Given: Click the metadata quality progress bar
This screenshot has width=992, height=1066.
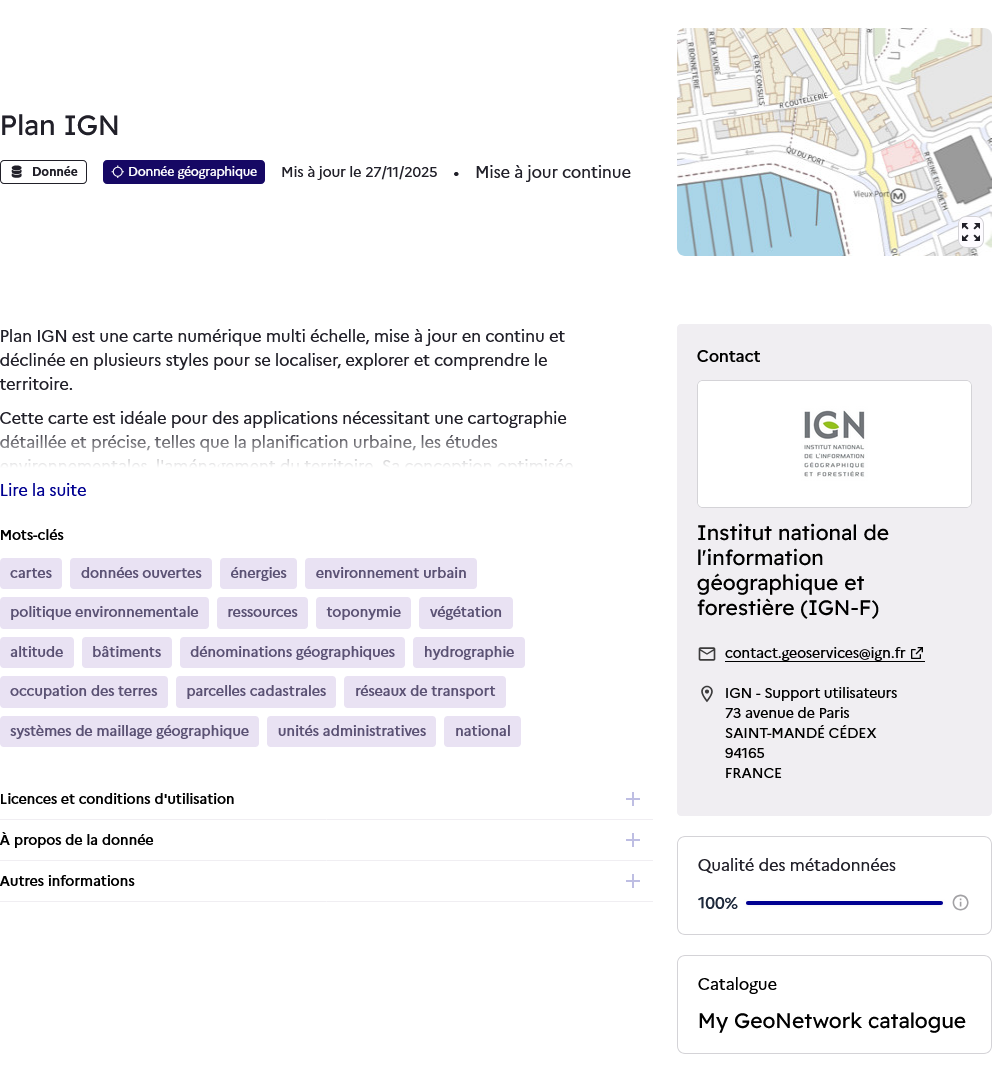Looking at the screenshot, I should tap(843, 902).
